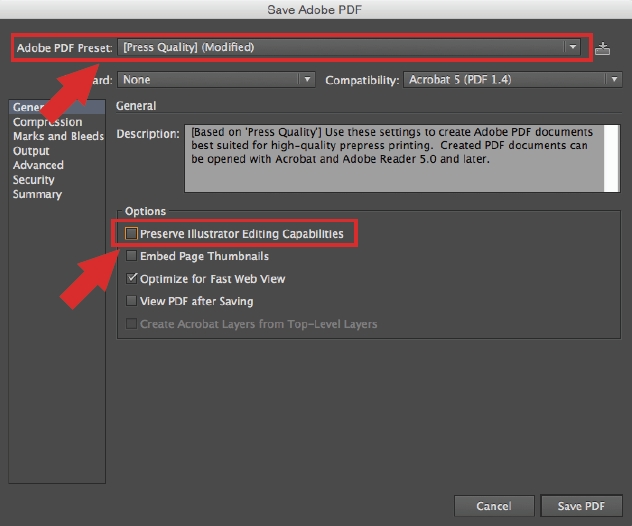Click the greyed-out Create Acrobat Layers checkbox
Screen dimensions: 632x526
(x=132, y=324)
